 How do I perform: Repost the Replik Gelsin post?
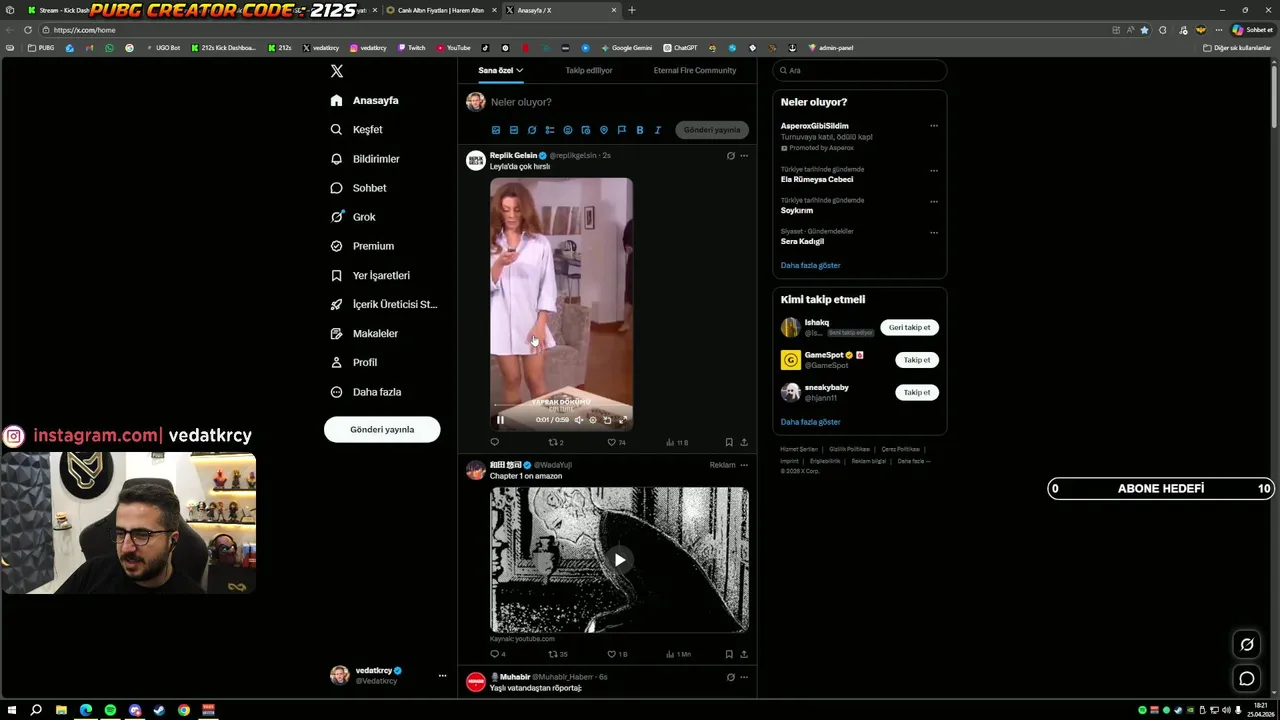click(556, 442)
